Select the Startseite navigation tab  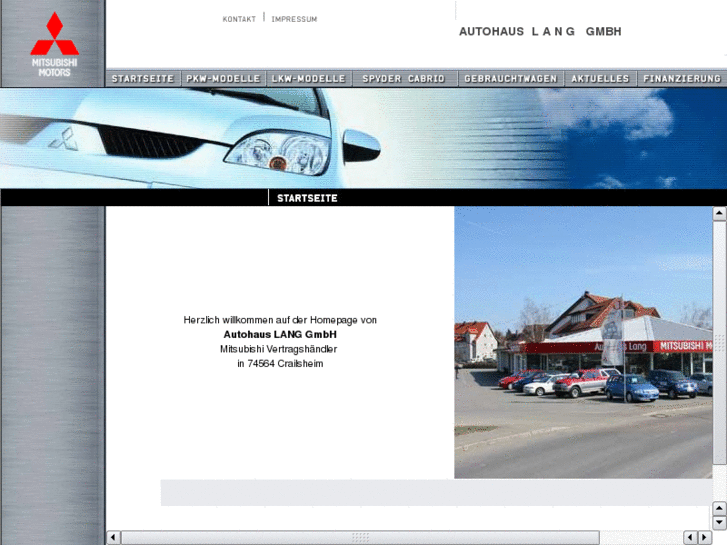[143, 78]
